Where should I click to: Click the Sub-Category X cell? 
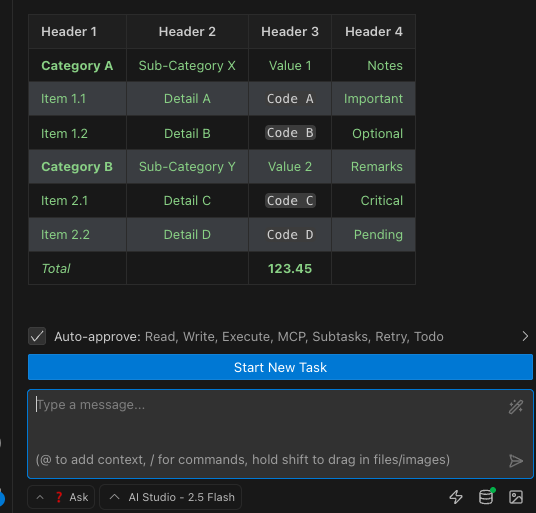[x=187, y=66]
